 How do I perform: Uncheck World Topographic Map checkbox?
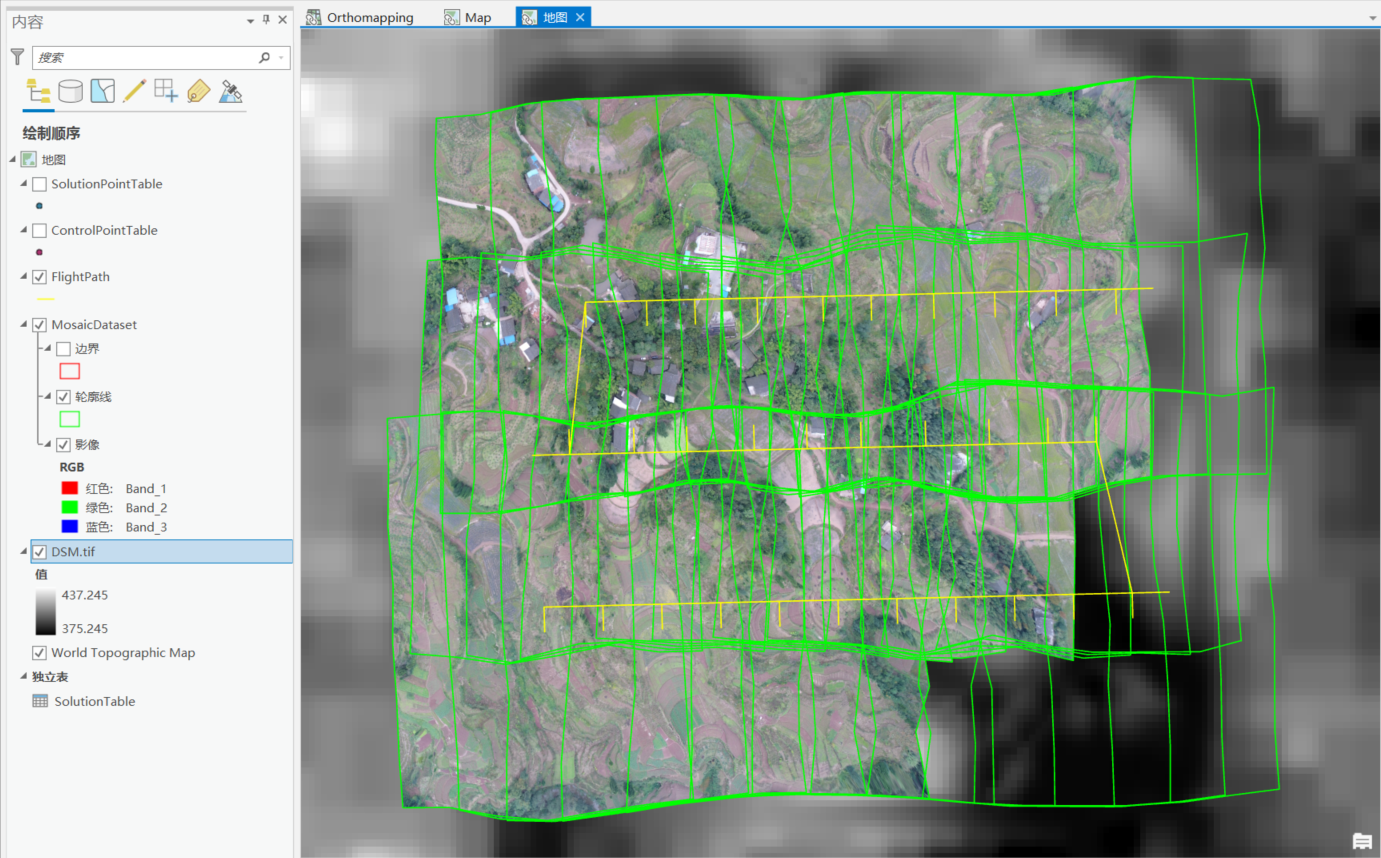[x=40, y=653]
